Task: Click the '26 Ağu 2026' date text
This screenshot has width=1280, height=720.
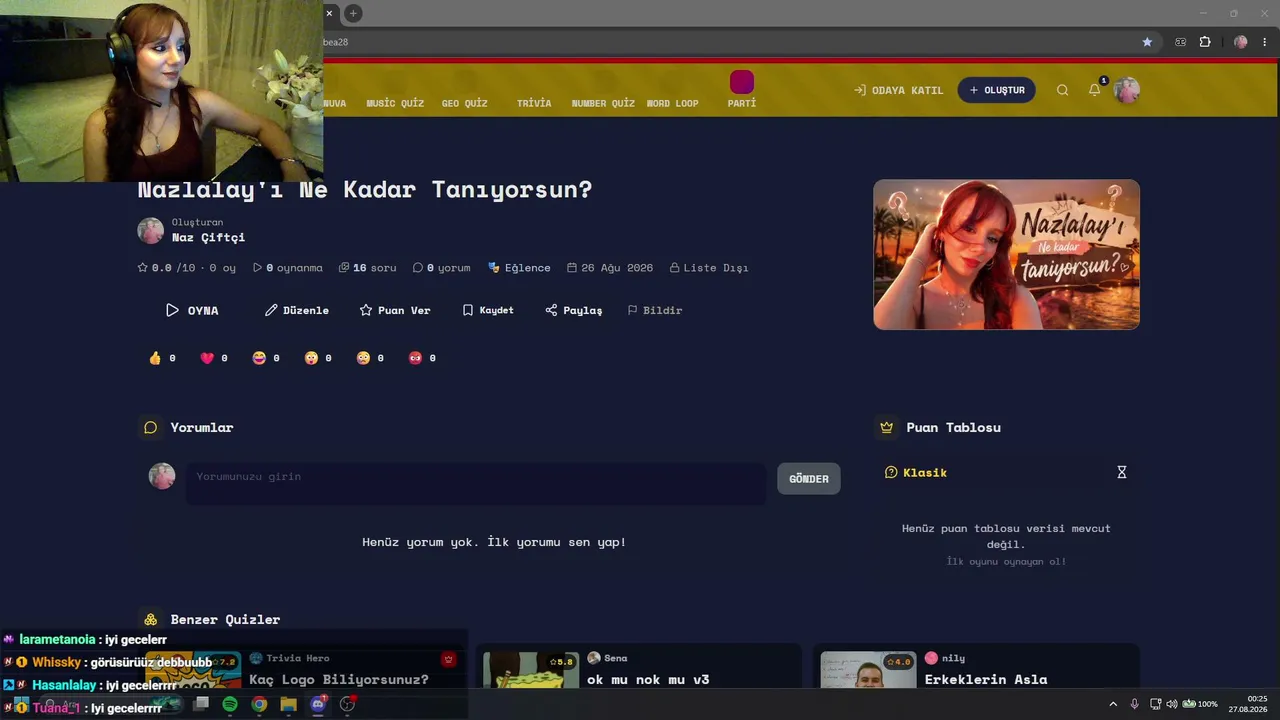Action: 610,268
